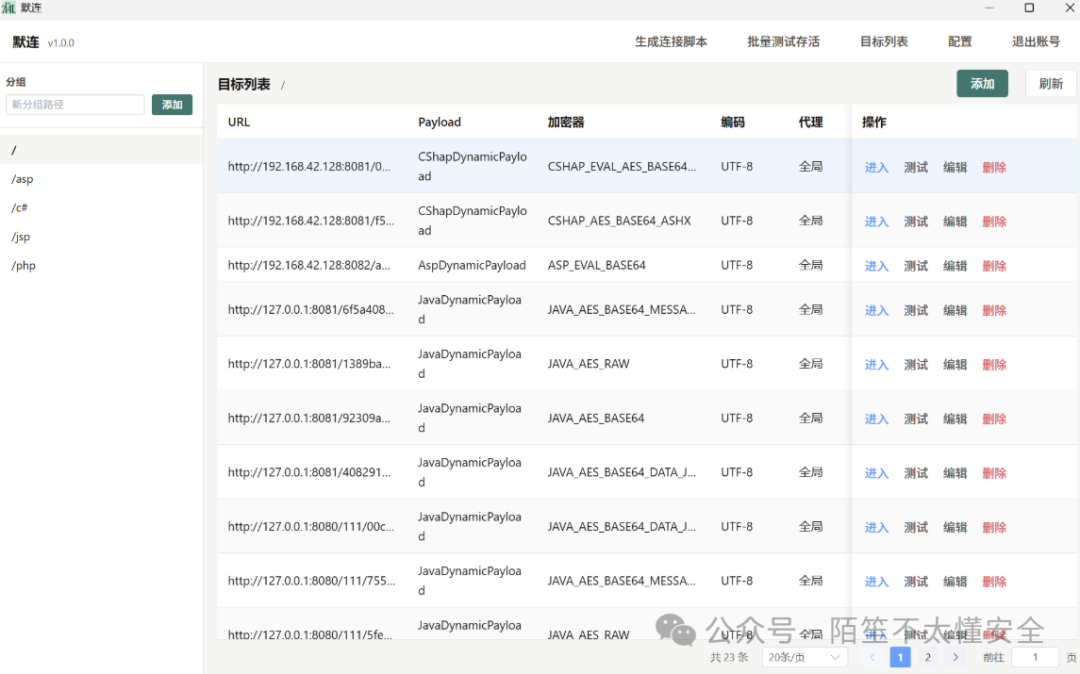Open the 20条/页 page size dropdown
Image resolution: width=1080 pixels, height=674 pixels.
[x=804, y=657]
